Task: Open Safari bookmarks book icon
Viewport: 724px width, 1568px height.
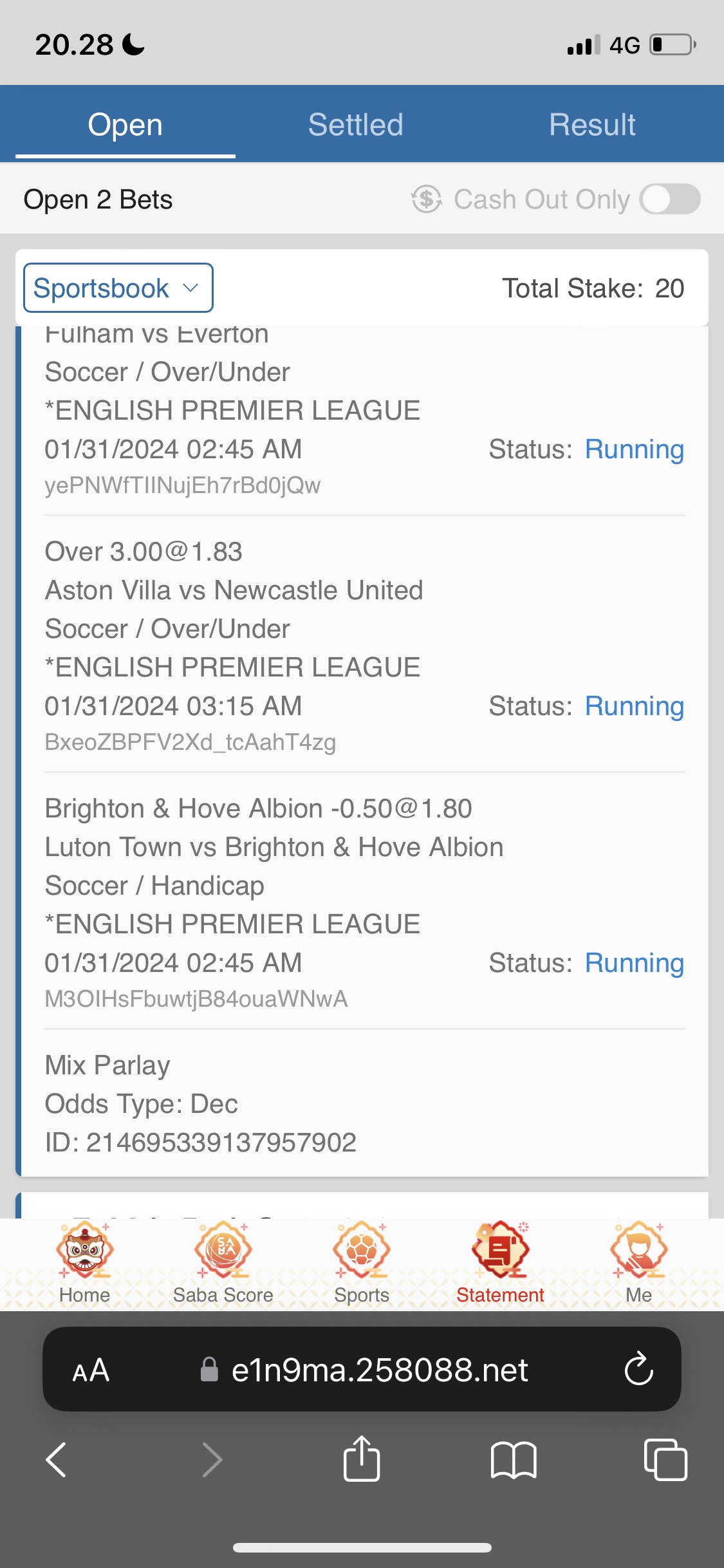Action: (x=513, y=1459)
